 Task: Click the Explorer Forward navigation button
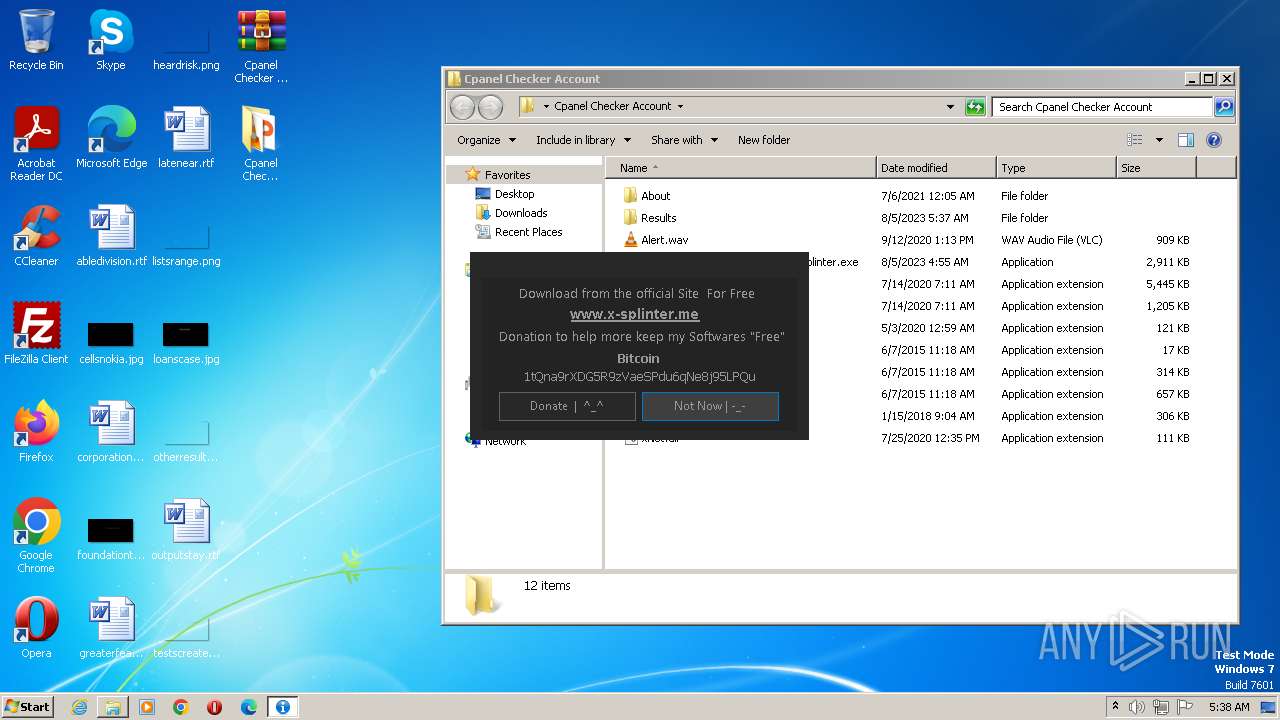click(490, 107)
